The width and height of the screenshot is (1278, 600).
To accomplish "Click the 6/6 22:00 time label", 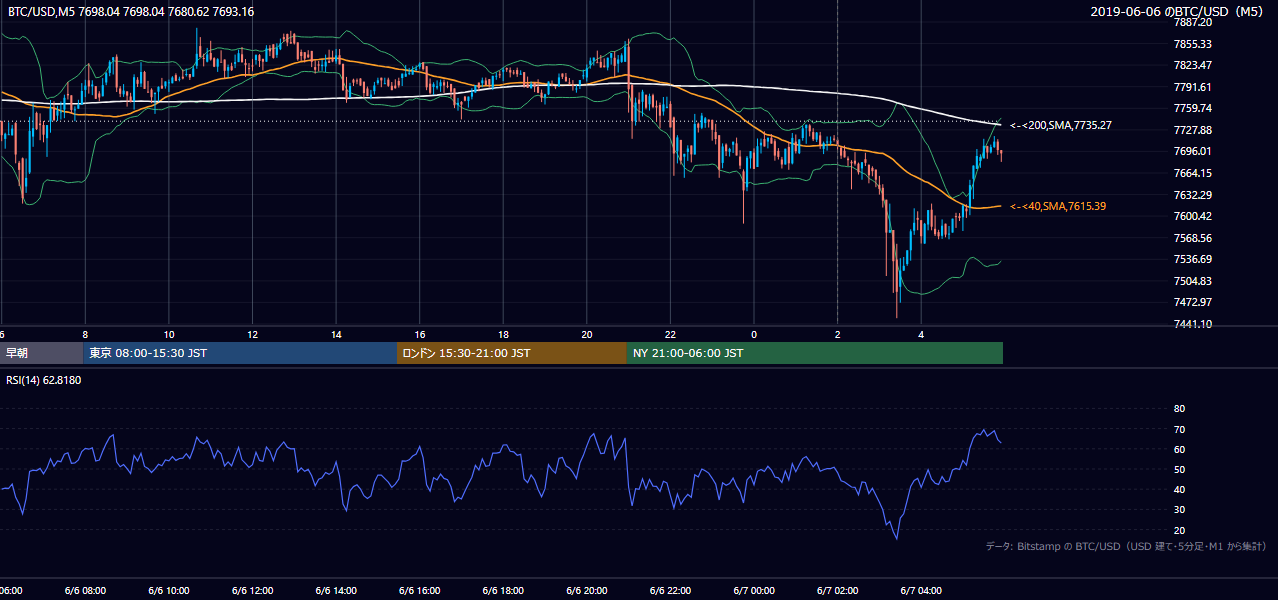I will point(670,591).
